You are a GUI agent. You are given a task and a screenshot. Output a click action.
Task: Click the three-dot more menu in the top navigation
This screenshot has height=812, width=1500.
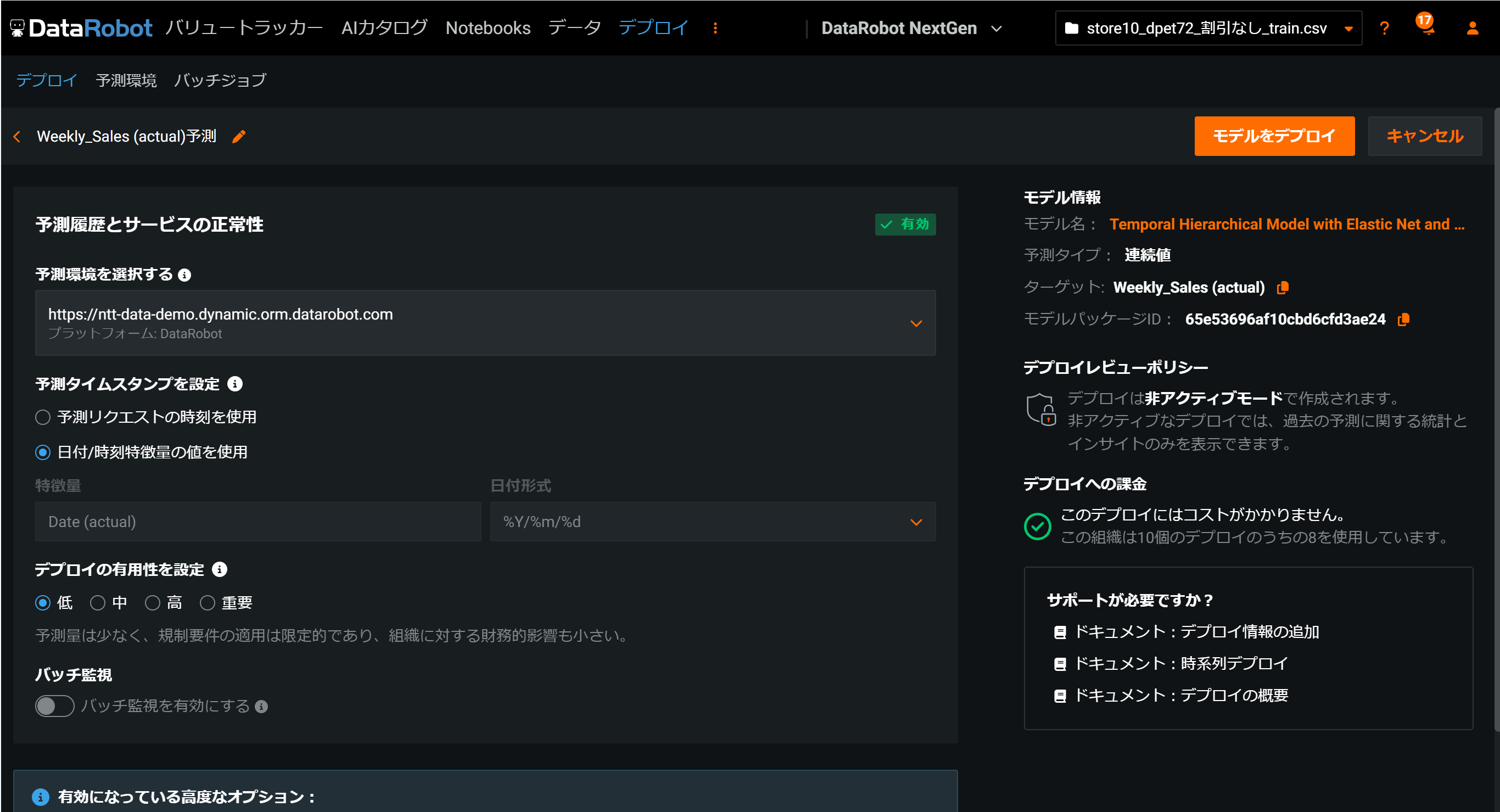pyautogui.click(x=715, y=28)
